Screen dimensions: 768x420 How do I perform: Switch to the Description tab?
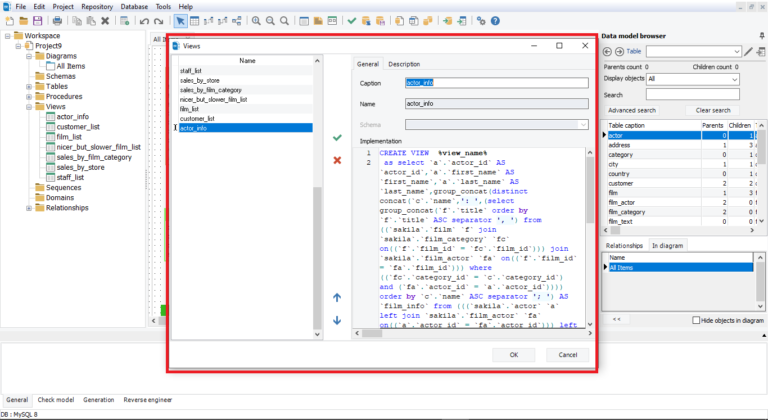pos(404,64)
